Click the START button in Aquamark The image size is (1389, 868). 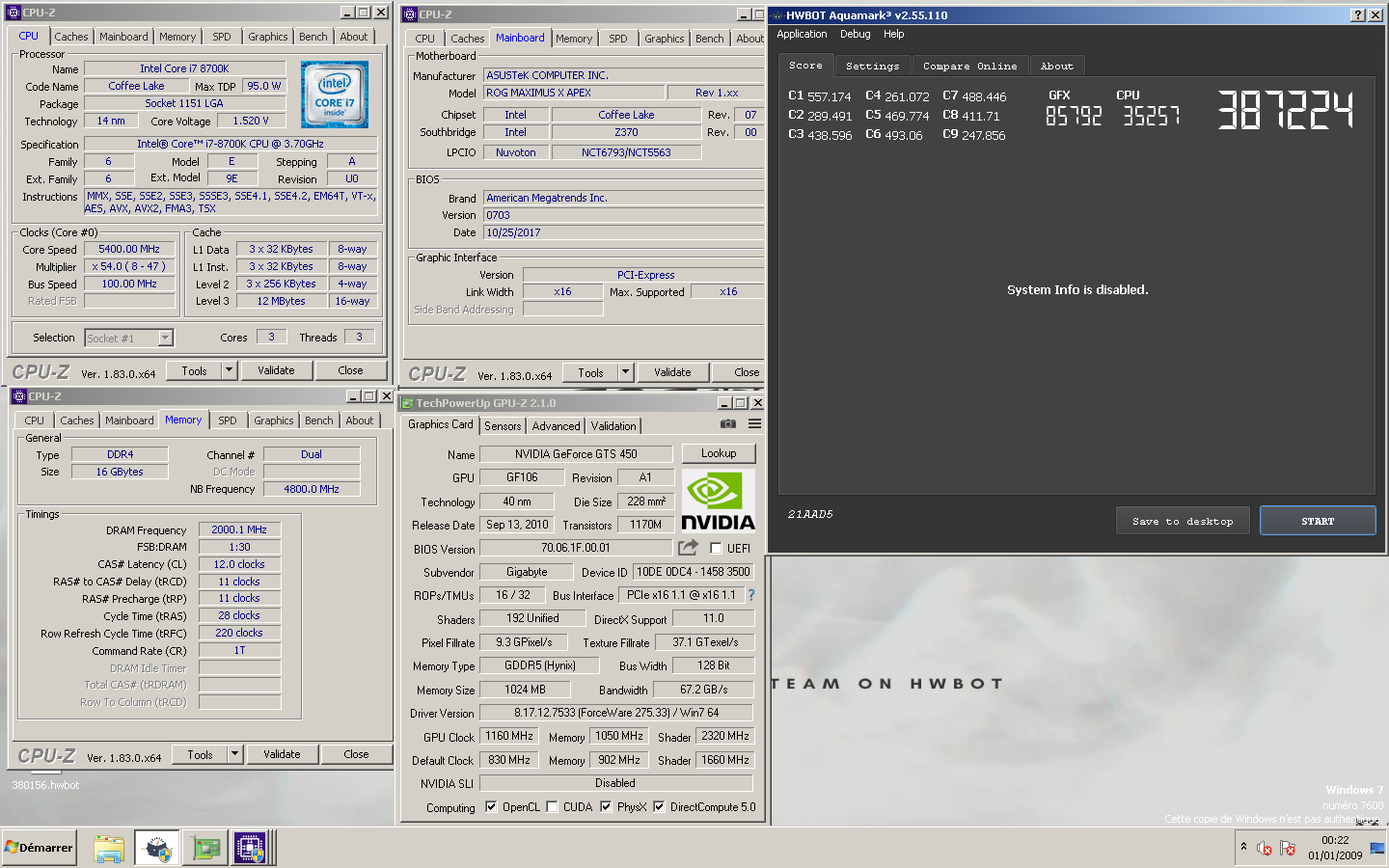[x=1318, y=521]
